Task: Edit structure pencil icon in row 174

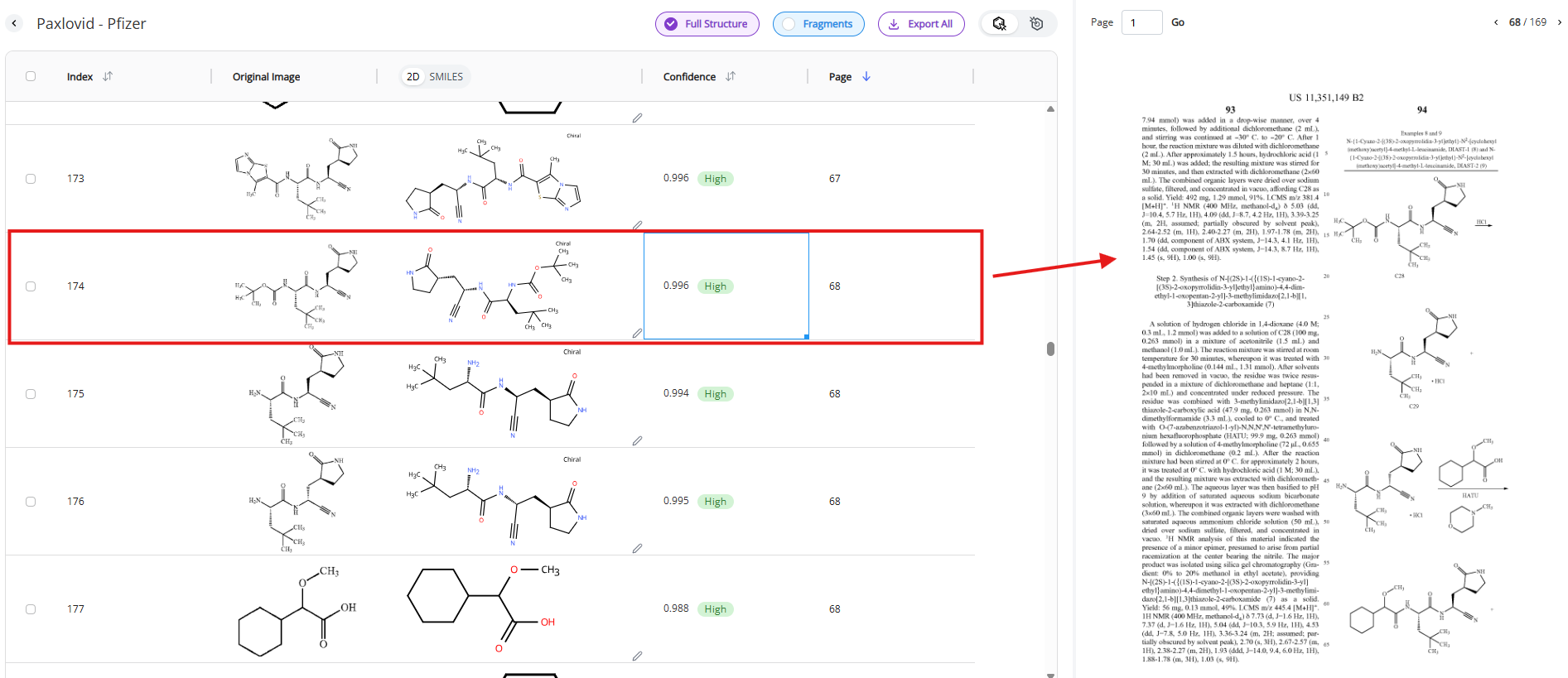Action: click(637, 333)
